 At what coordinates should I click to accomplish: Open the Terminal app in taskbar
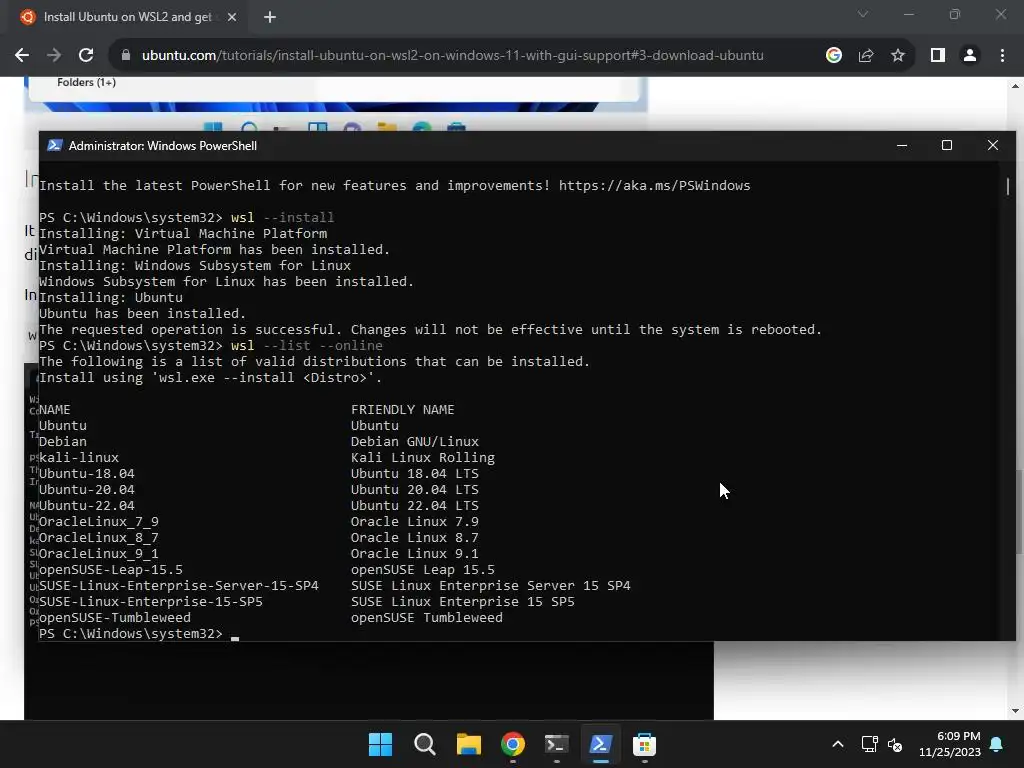point(556,744)
